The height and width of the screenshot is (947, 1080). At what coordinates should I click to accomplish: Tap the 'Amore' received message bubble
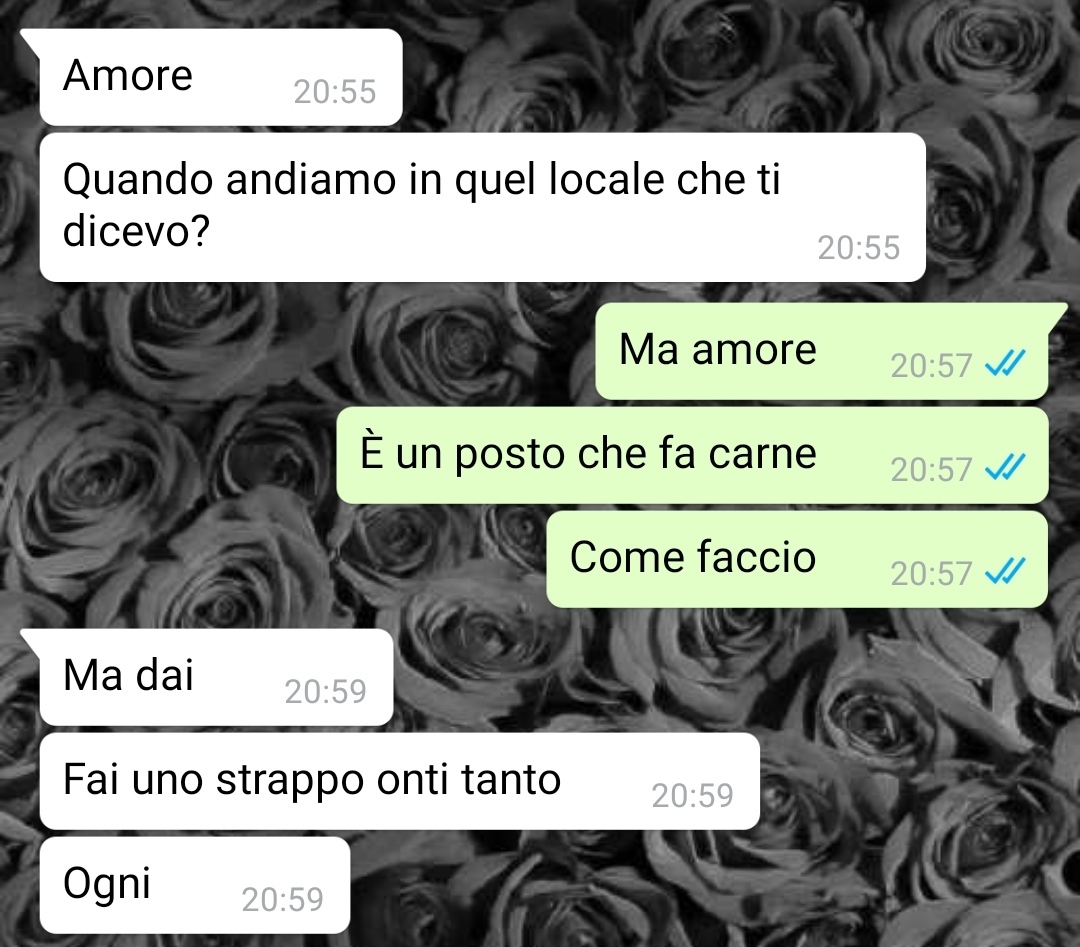tap(220, 77)
